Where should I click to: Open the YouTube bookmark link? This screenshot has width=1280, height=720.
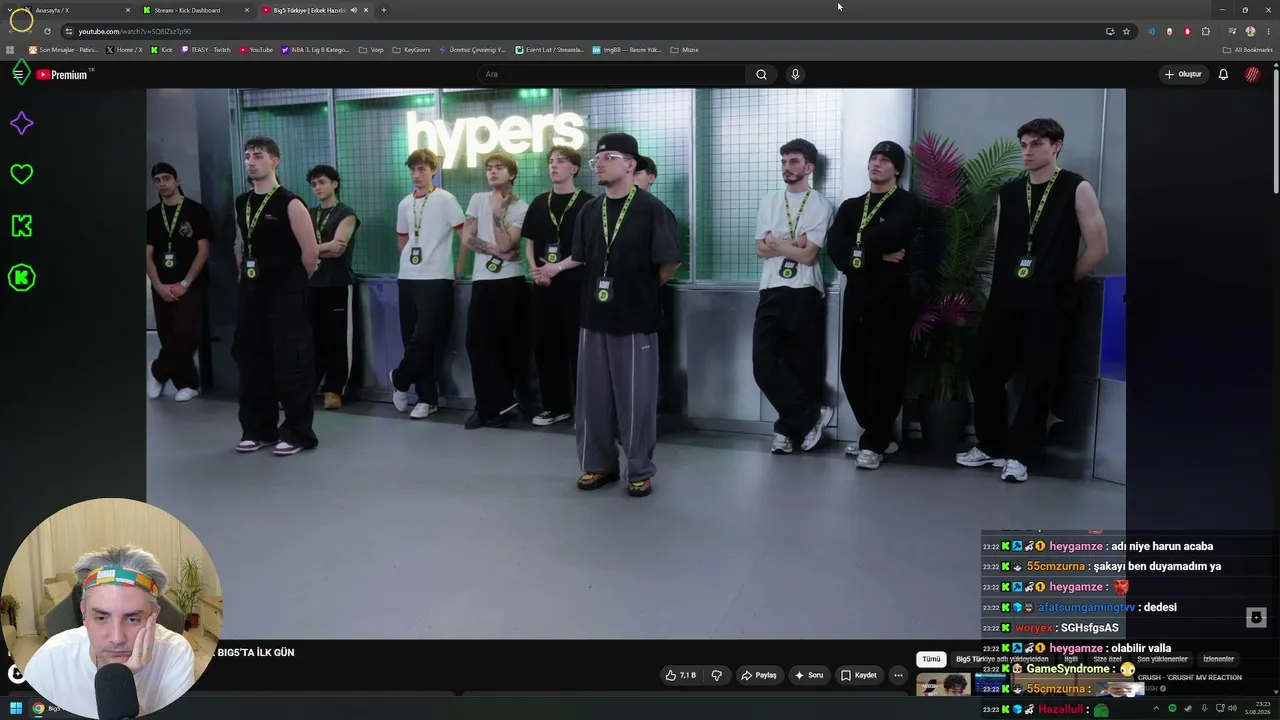[256, 50]
